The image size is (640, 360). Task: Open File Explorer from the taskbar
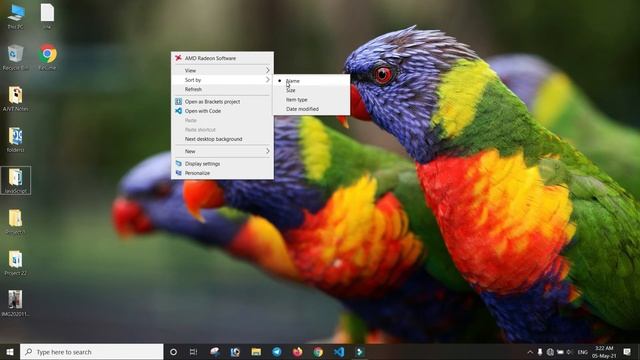click(256, 352)
